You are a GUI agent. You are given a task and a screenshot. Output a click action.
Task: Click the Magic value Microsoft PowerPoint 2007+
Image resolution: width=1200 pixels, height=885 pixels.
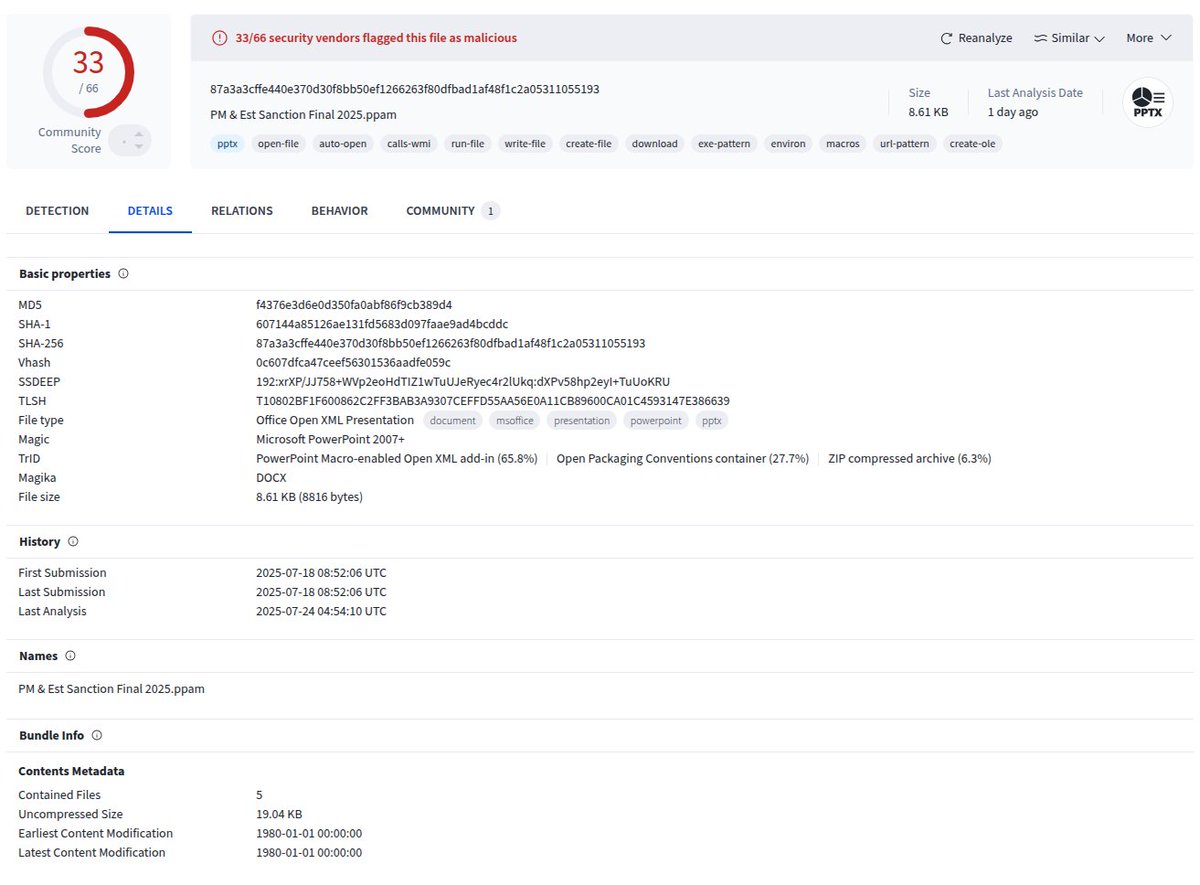[330, 440]
